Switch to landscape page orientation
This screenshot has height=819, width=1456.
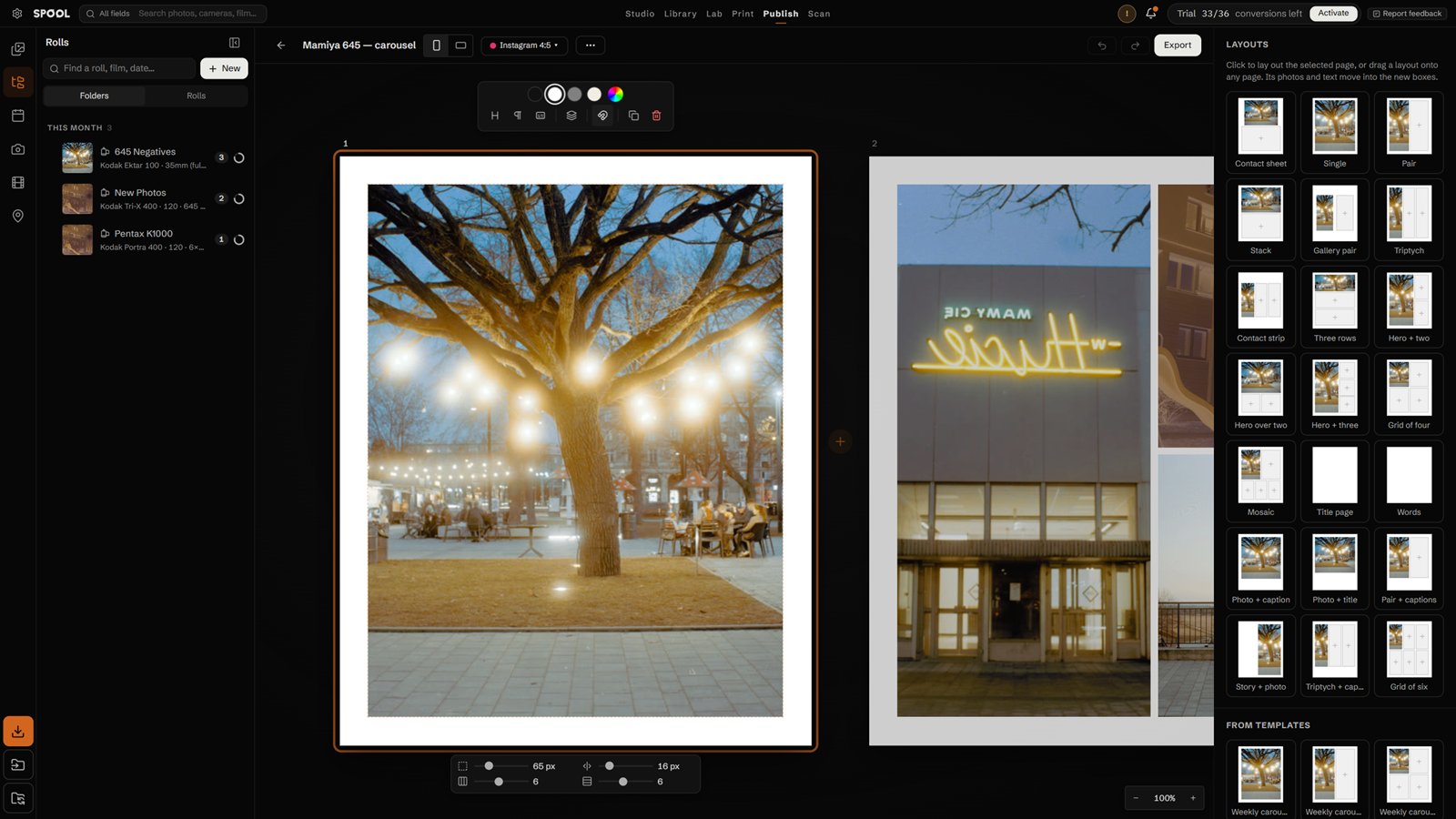click(460, 45)
